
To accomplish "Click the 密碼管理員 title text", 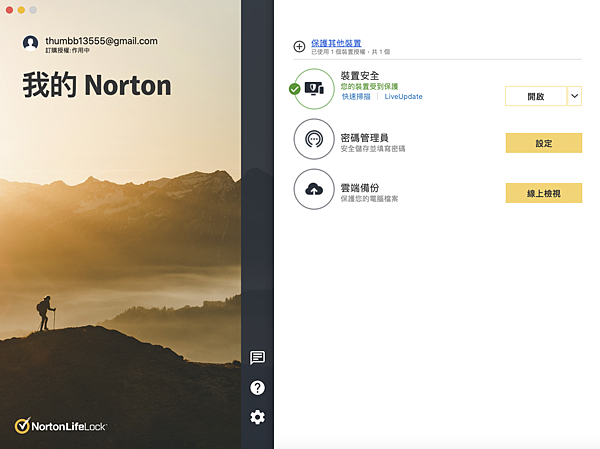I will (x=364, y=138).
